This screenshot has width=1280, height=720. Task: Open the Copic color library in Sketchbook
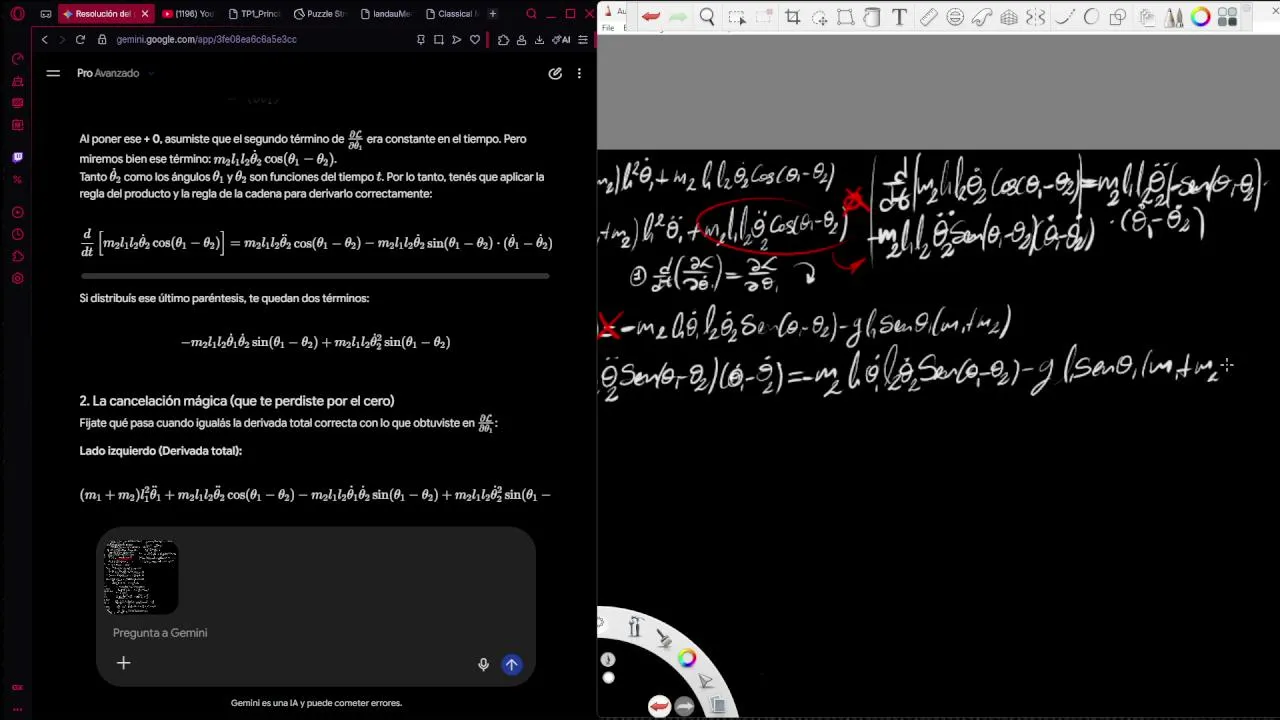(x=1227, y=17)
